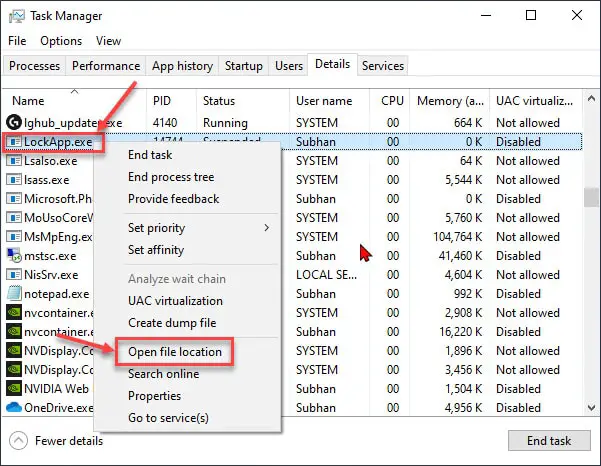Click Fewer details link
Screen dimensions: 601x466
69,441
